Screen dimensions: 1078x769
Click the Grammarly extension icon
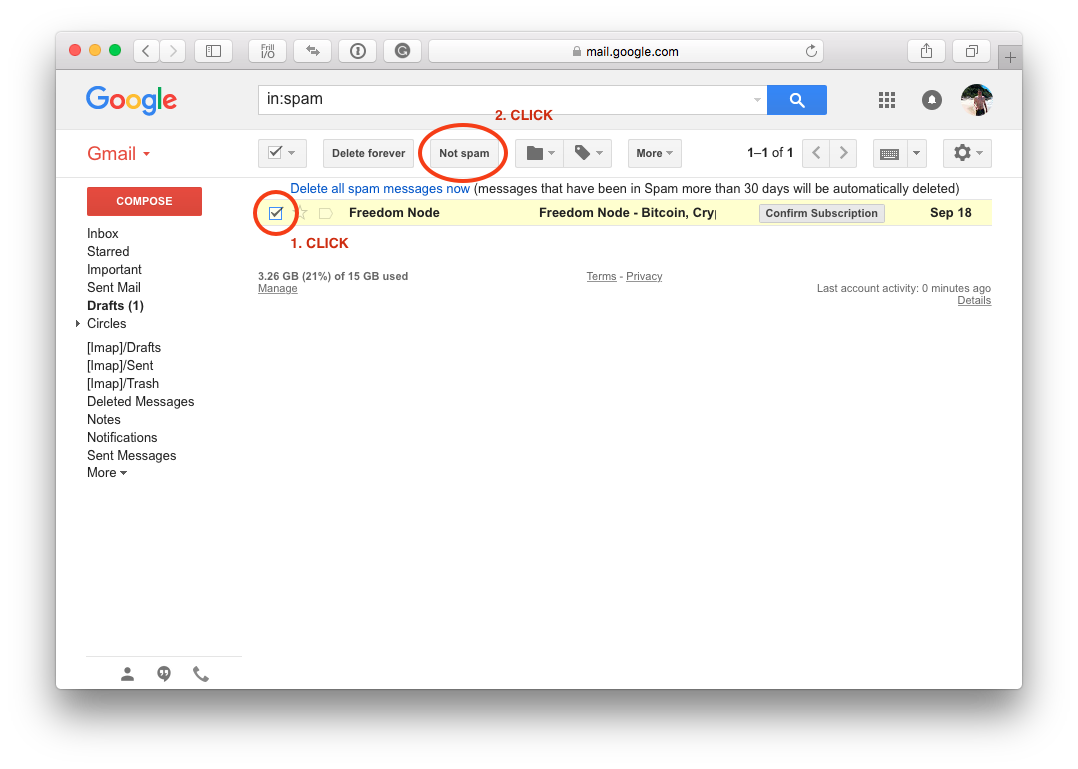point(403,51)
